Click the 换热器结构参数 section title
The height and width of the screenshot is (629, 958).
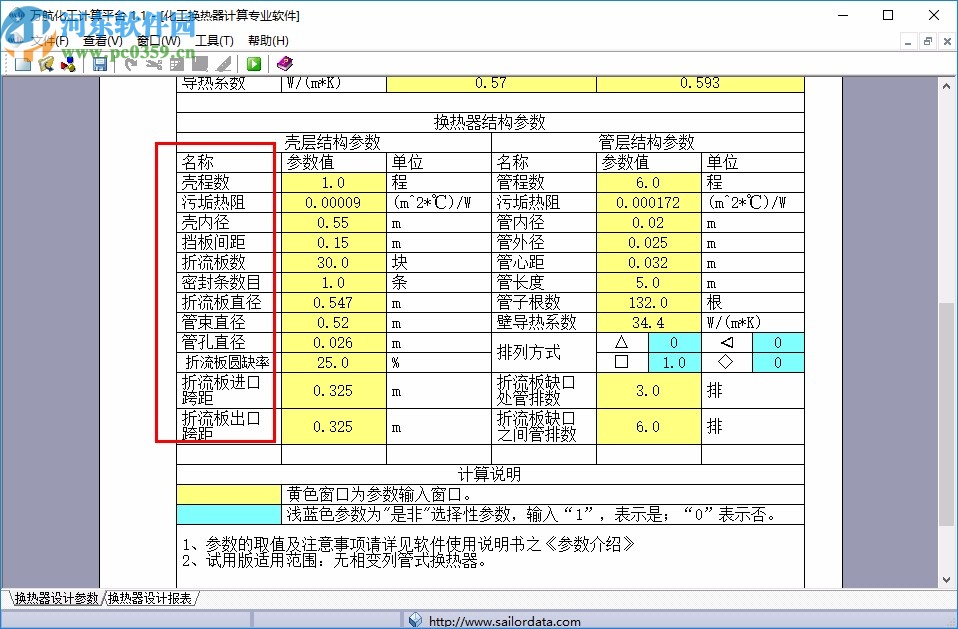tap(490, 122)
